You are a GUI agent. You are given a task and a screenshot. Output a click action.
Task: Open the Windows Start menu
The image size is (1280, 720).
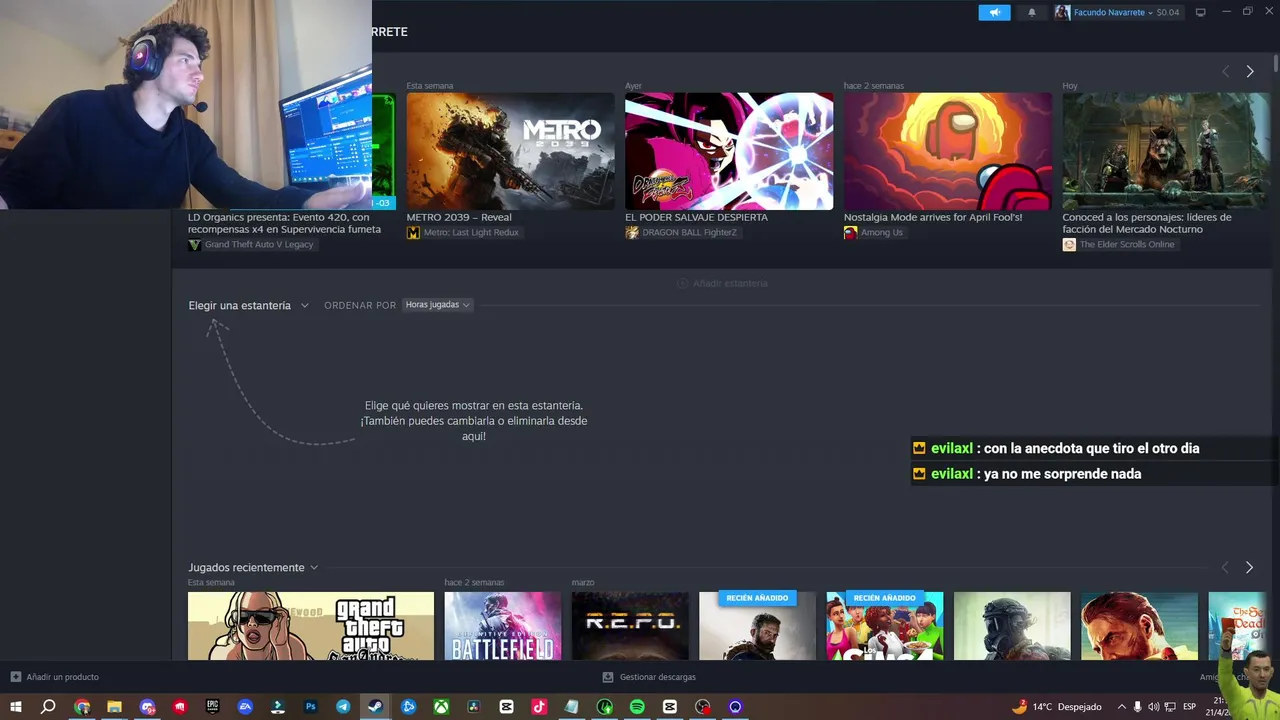click(16, 706)
